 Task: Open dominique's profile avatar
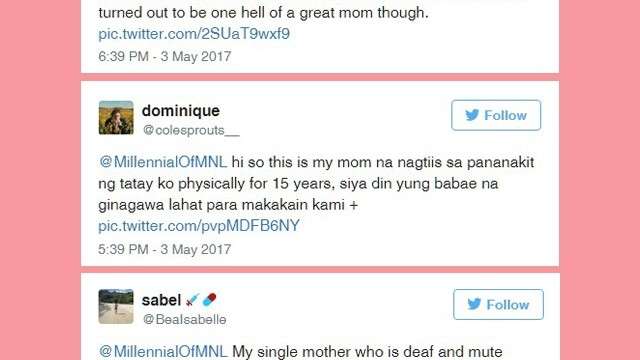116,118
